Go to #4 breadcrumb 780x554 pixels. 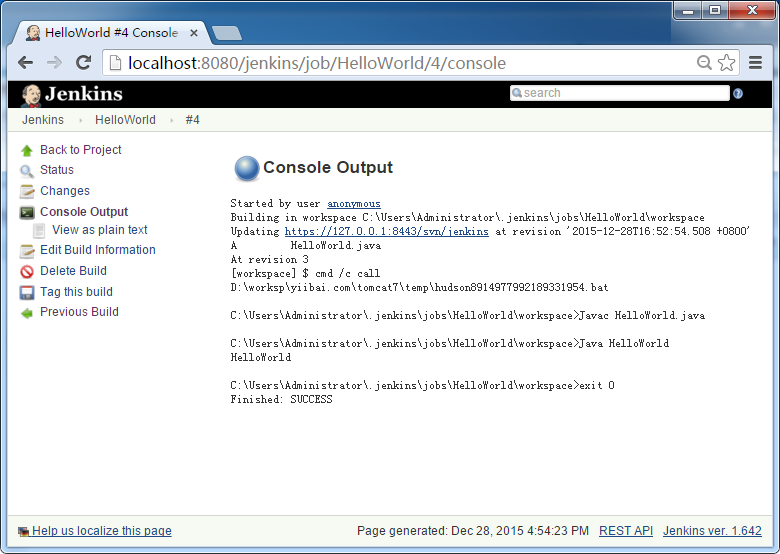193,120
